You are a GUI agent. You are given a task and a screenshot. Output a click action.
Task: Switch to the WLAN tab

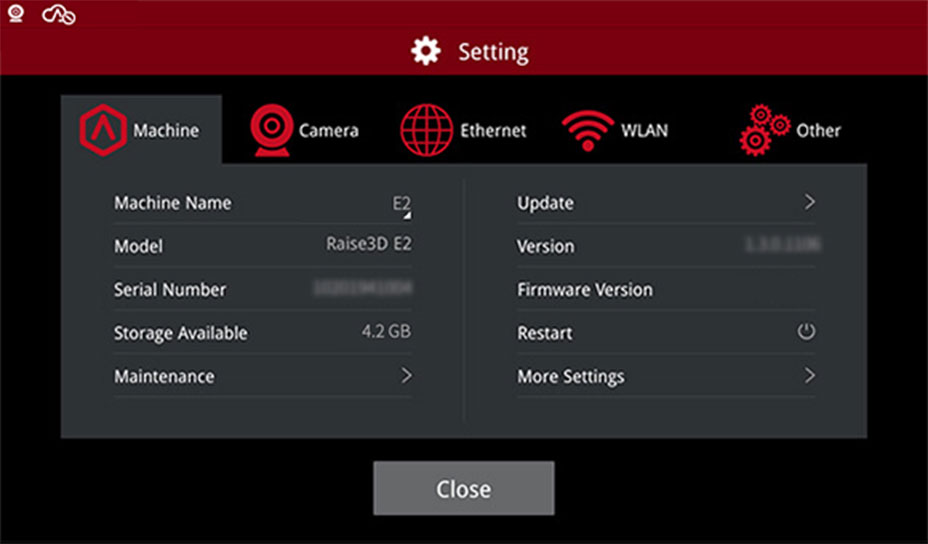coord(616,131)
